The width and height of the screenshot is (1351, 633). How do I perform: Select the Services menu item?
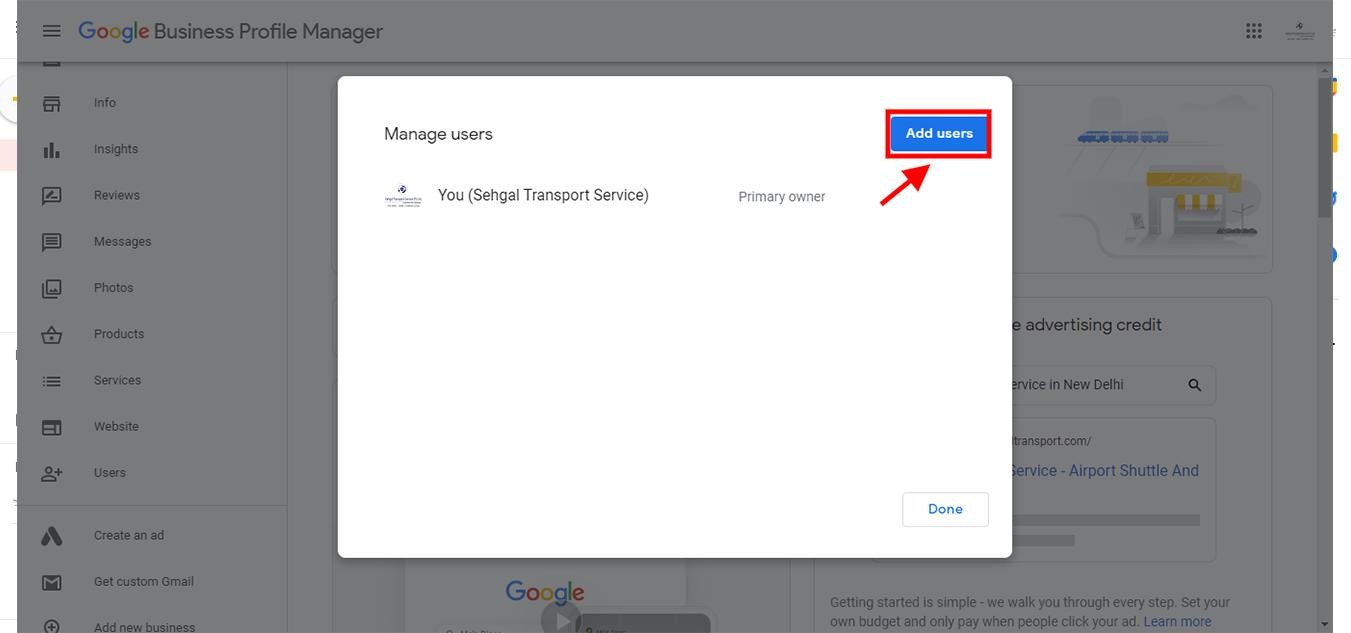pyautogui.click(x=117, y=380)
